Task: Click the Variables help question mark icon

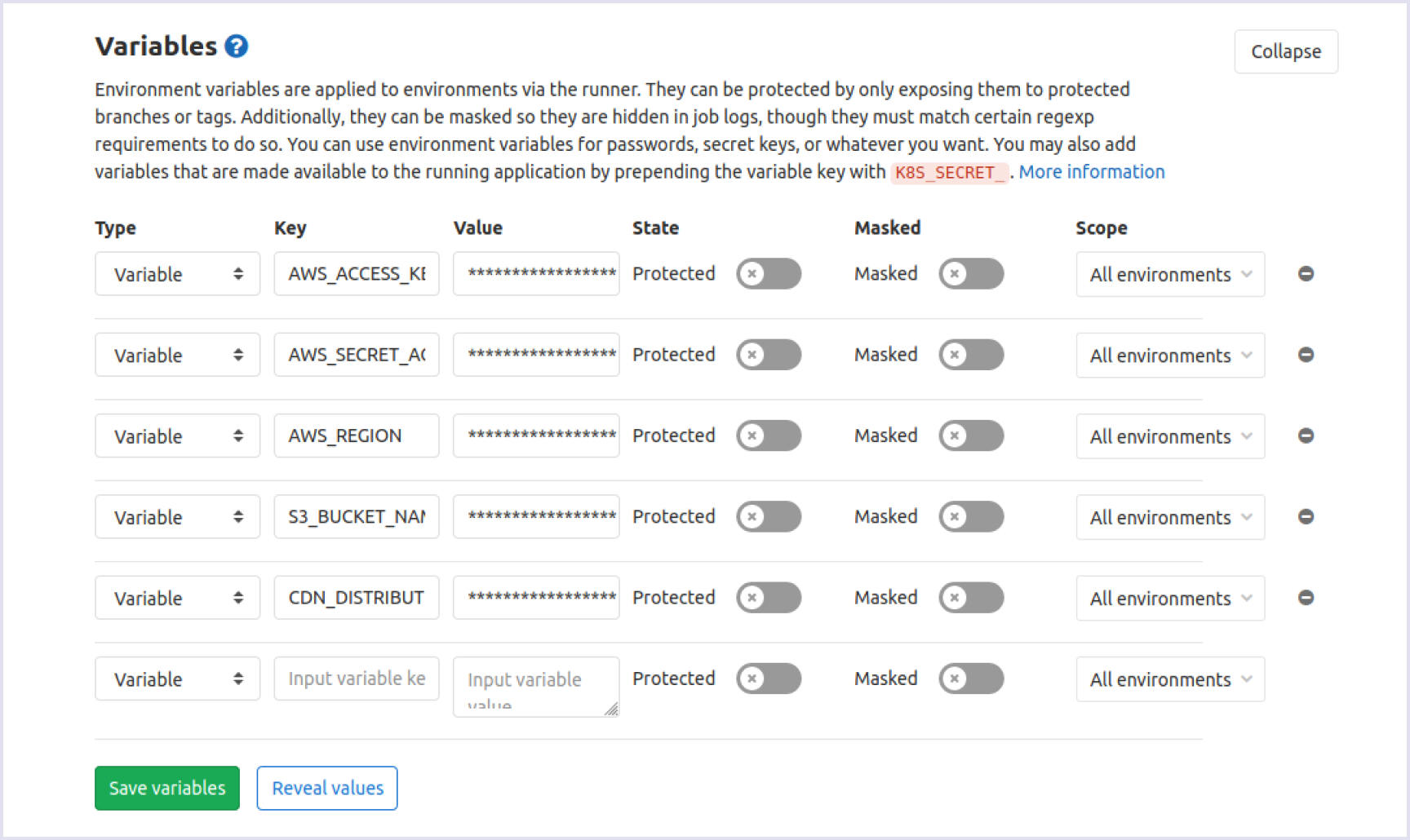Action: pyautogui.click(x=237, y=46)
